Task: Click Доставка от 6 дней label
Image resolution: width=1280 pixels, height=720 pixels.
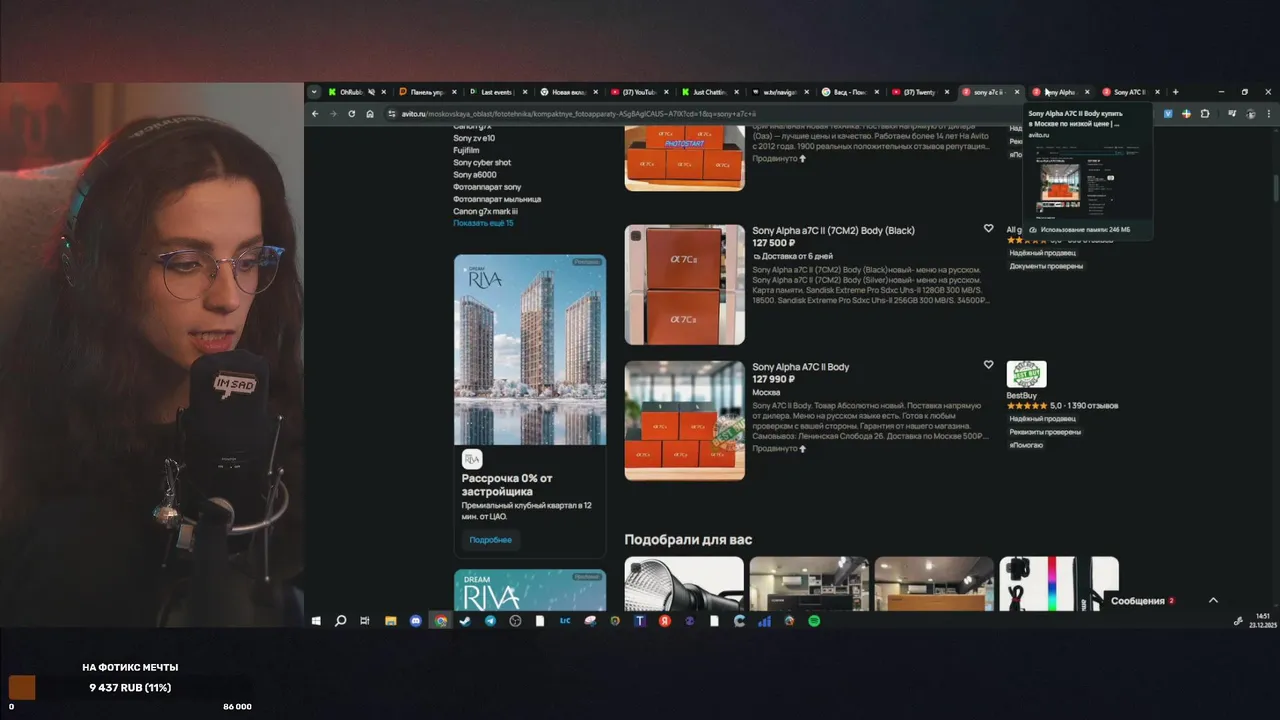Action: tap(792, 256)
